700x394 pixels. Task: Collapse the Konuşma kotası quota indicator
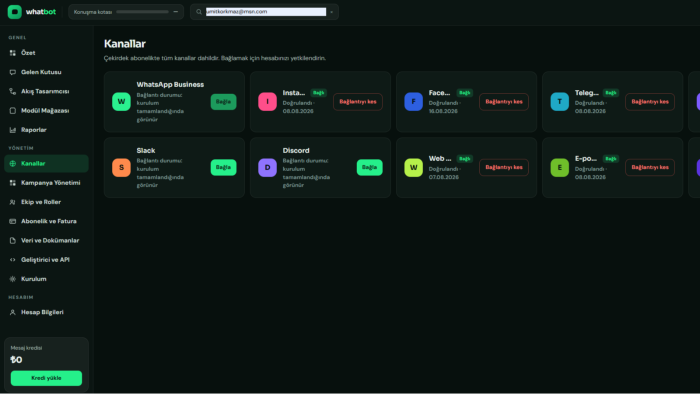[175, 12]
